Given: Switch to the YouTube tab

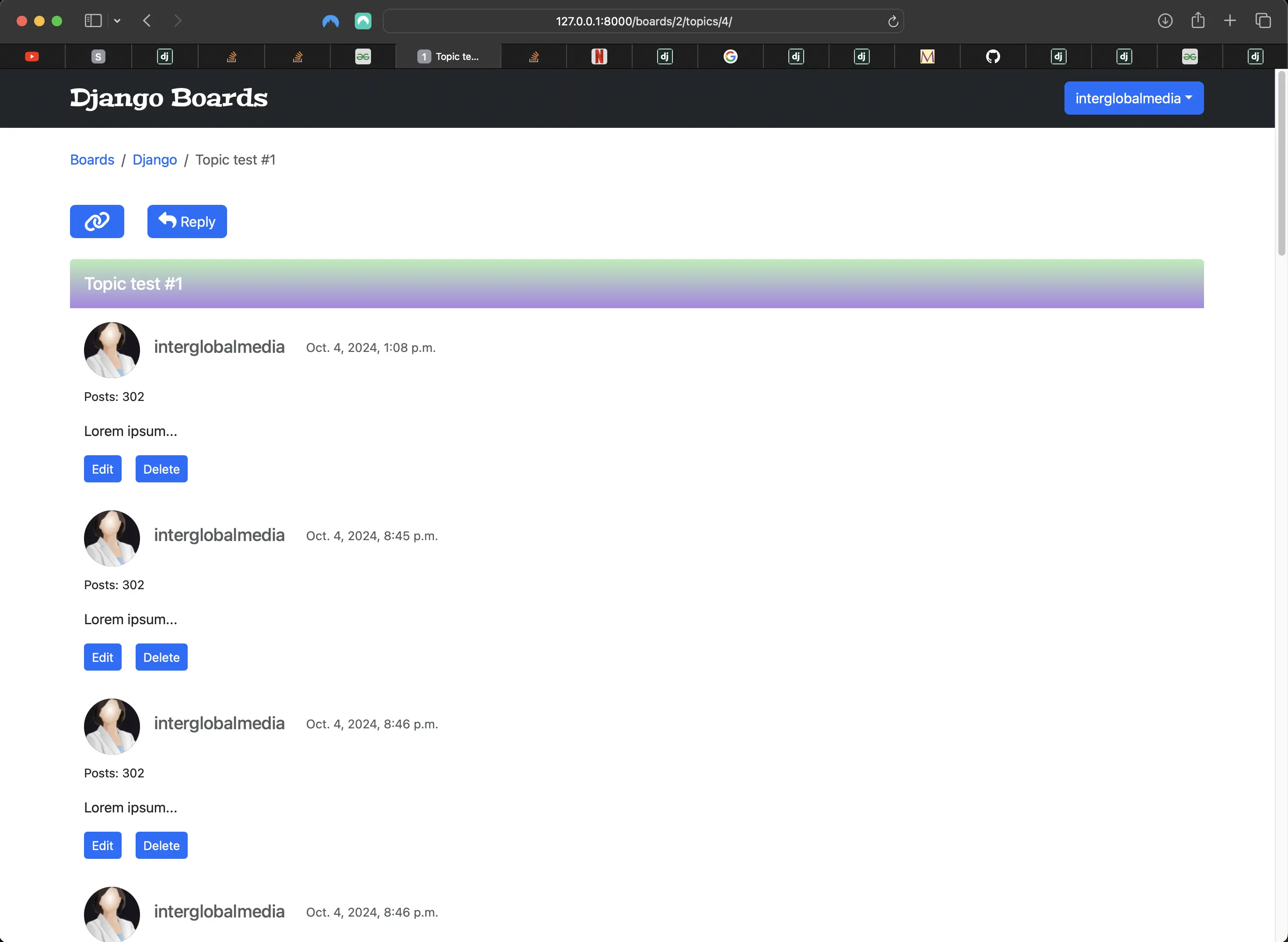Looking at the screenshot, I should [32, 56].
